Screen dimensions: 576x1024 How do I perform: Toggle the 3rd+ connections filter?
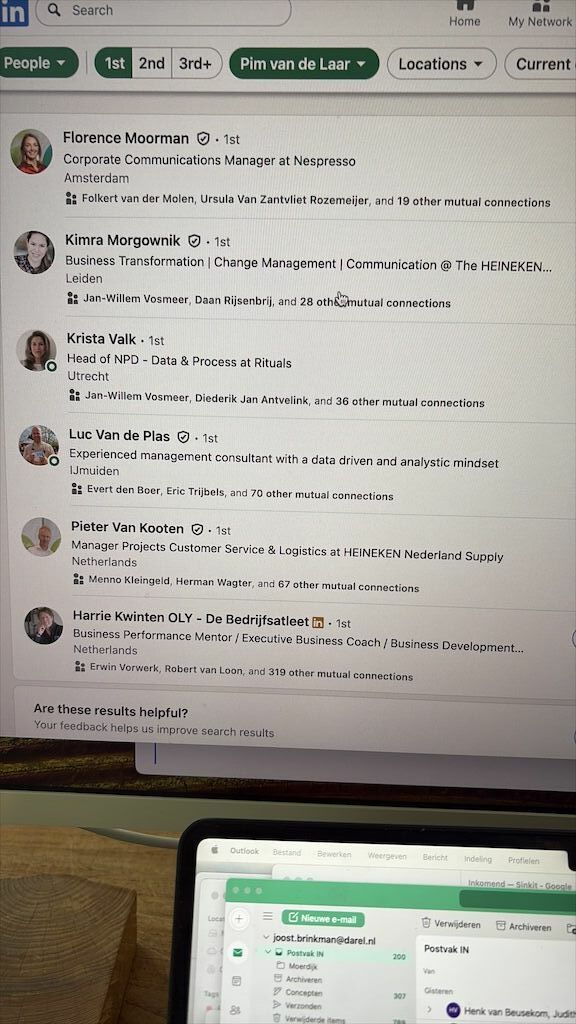click(x=196, y=64)
